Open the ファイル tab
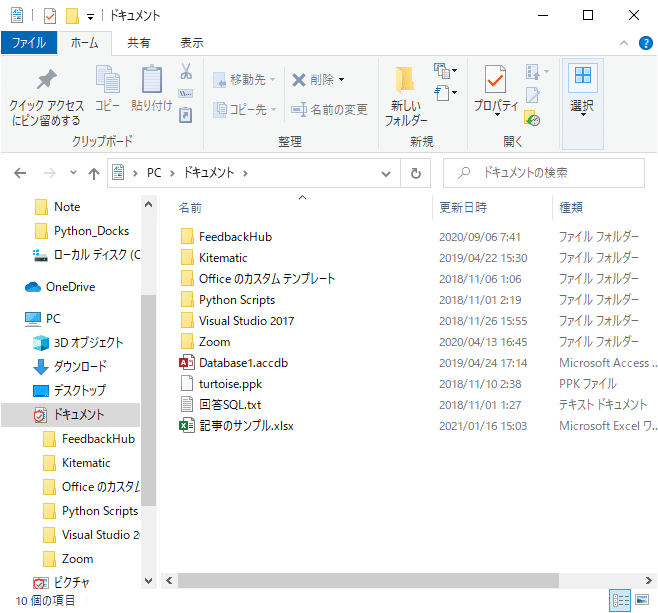 [29, 43]
